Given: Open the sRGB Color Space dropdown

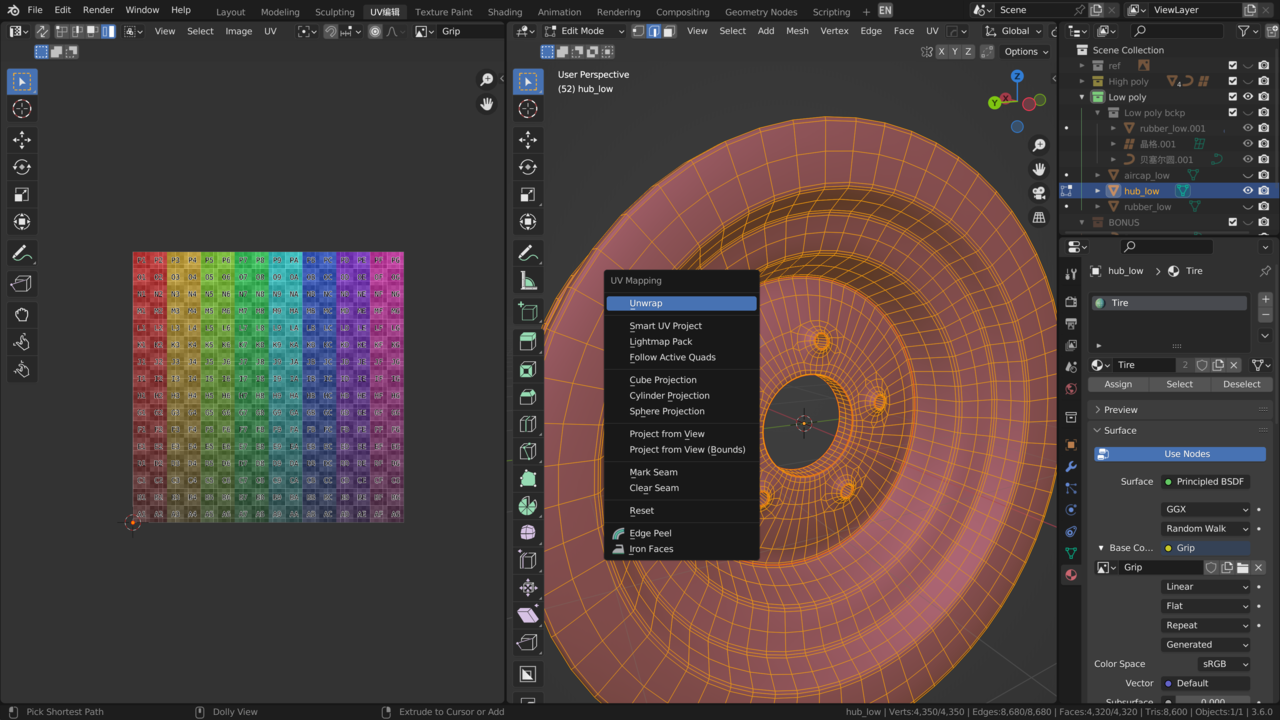Looking at the screenshot, I should tap(1224, 664).
